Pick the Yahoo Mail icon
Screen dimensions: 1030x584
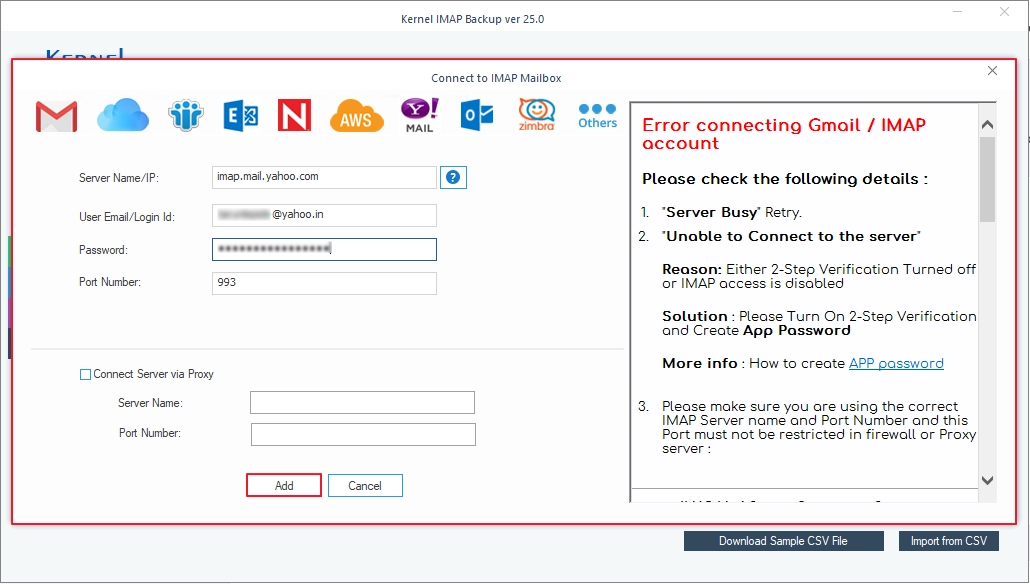pyautogui.click(x=420, y=116)
